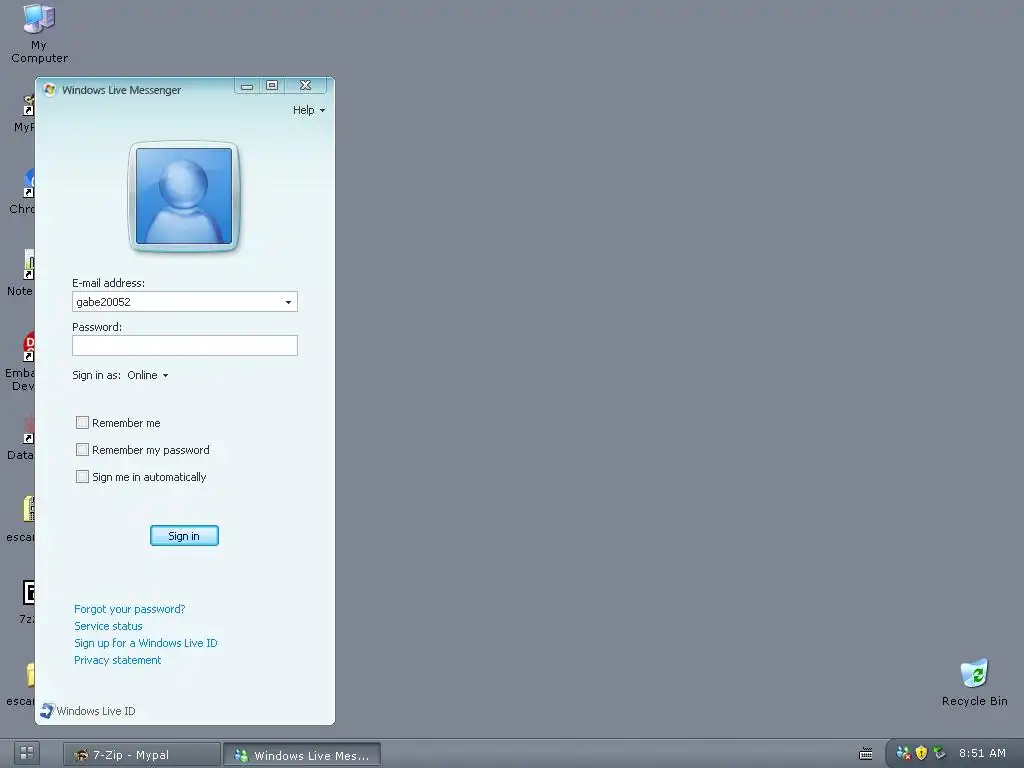Minimize the Windows Live Messenger window
The height and width of the screenshot is (768, 1024).
pos(247,86)
